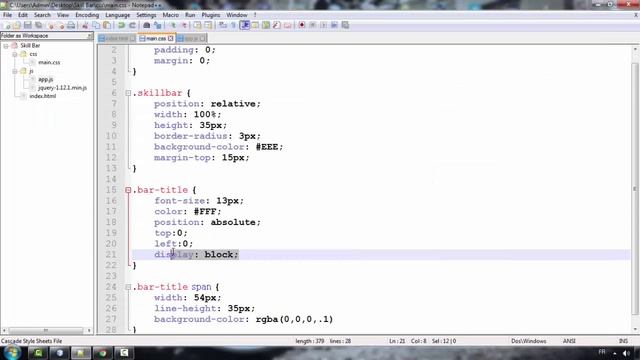Select main.css in the workspace tree
Viewport: 640px width, 360px height.
click(x=49, y=62)
